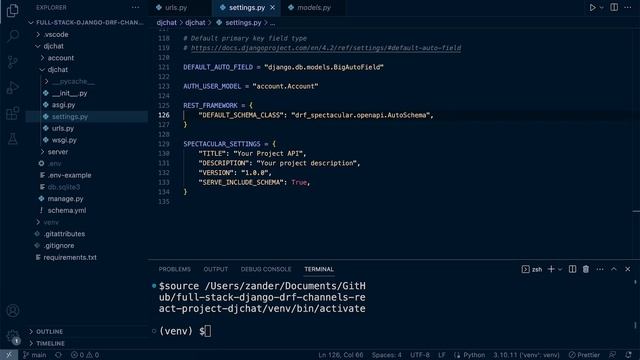Click the main git branch indicator
640x360 pixels.
point(35,355)
